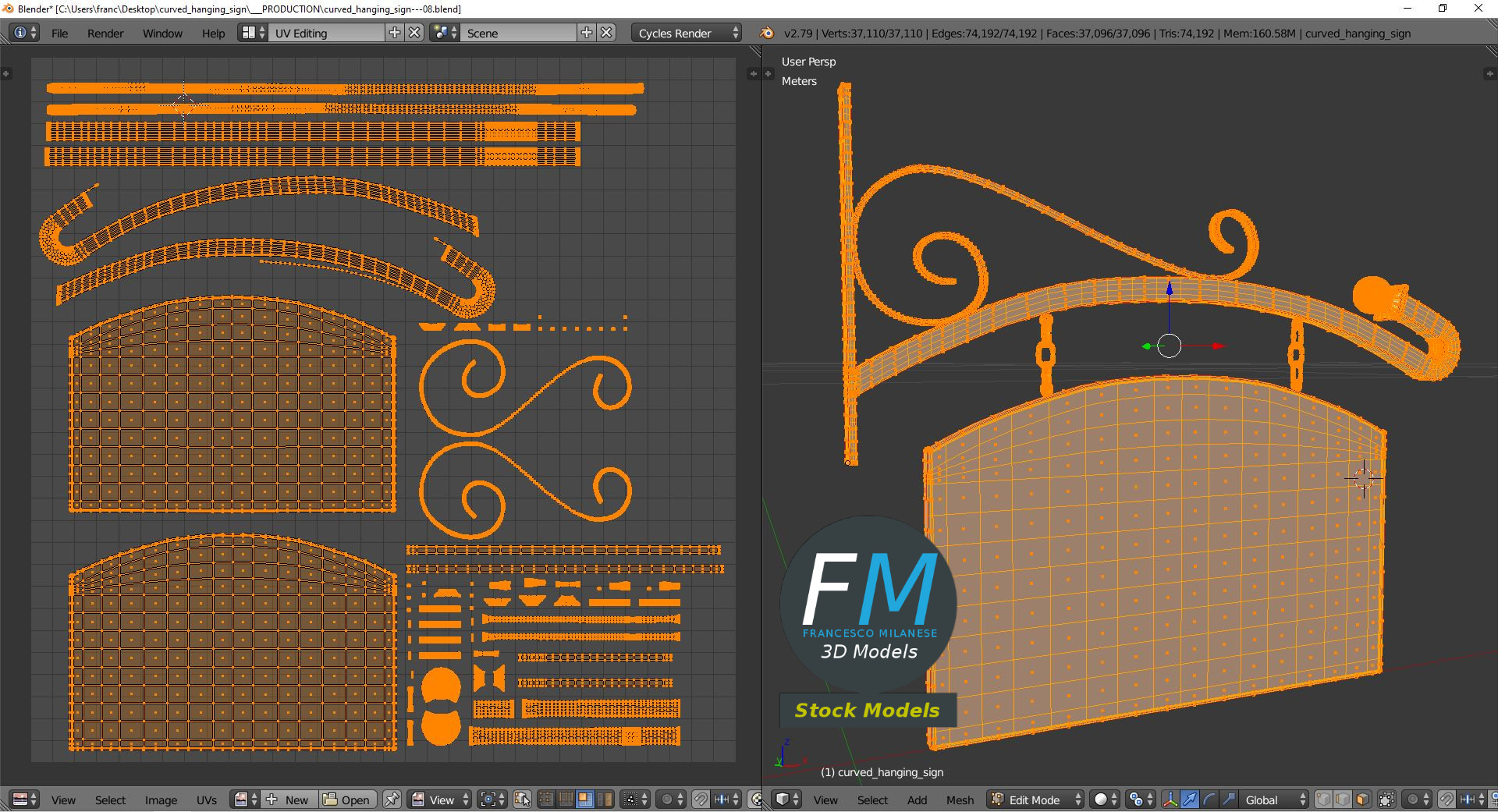1498x812 pixels.
Task: Toggle snapping in the 3D view header
Action: click(1447, 800)
